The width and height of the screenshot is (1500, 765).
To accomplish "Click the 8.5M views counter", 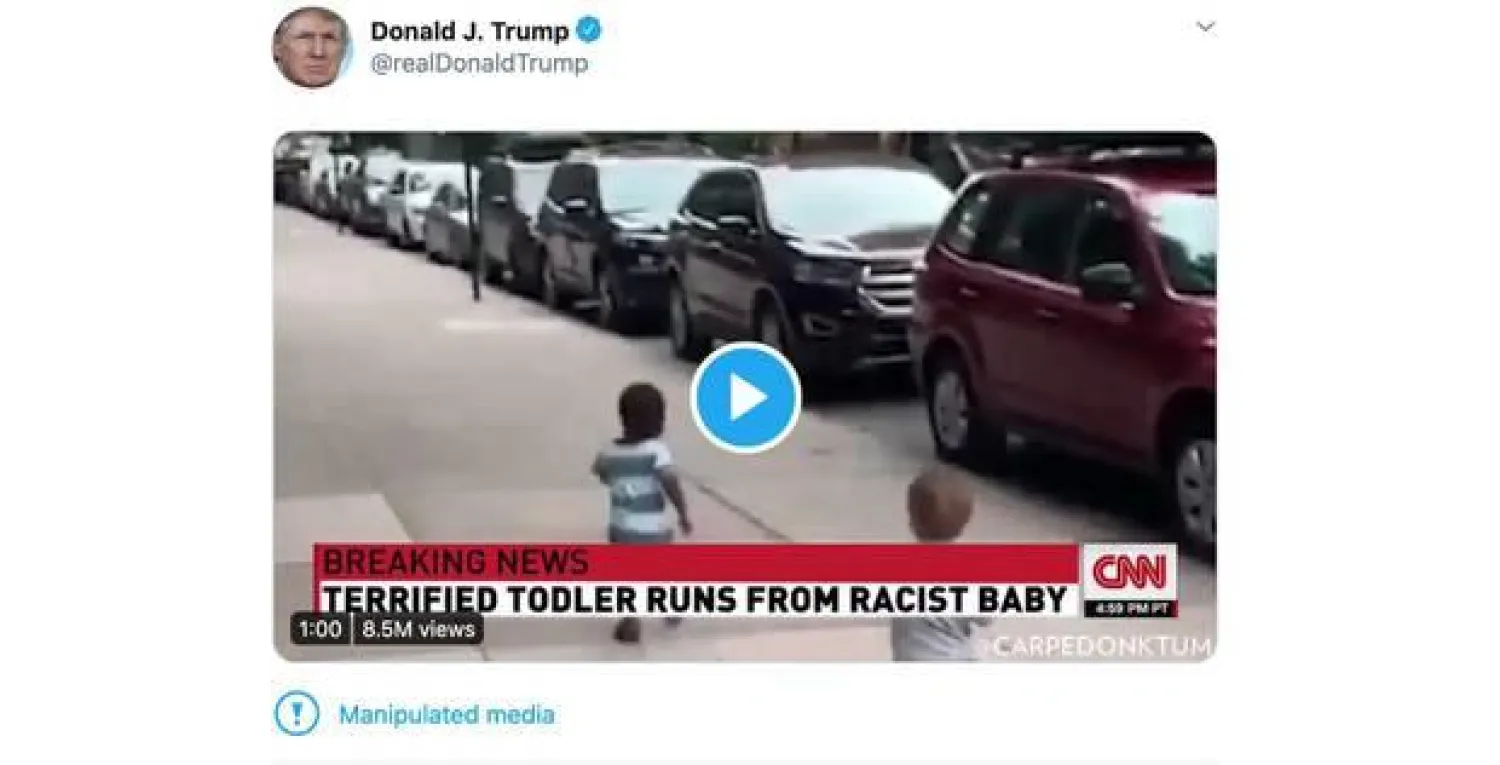I will [418, 629].
